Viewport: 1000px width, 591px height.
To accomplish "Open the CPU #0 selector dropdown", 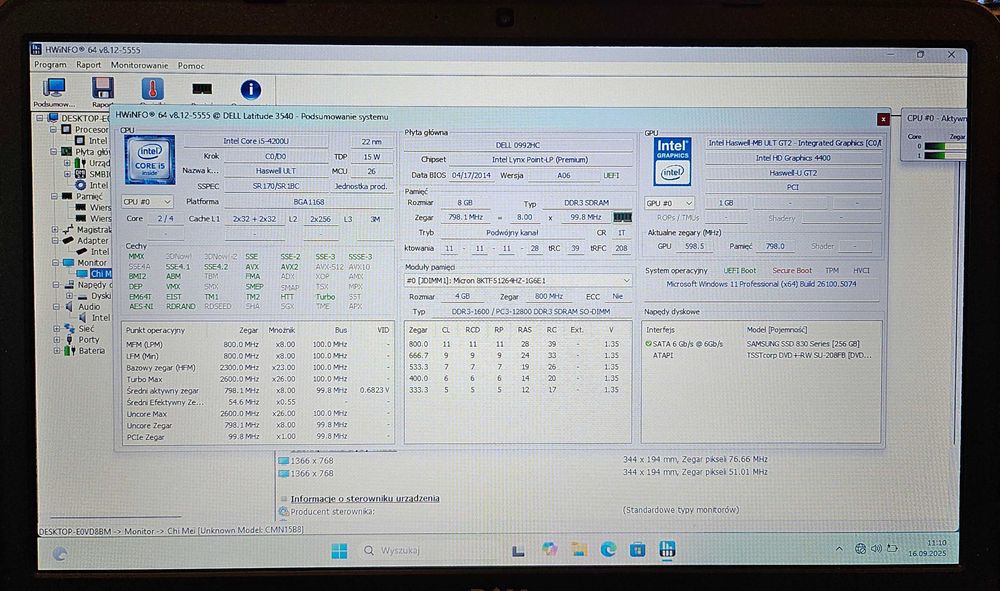I will click(x=147, y=201).
